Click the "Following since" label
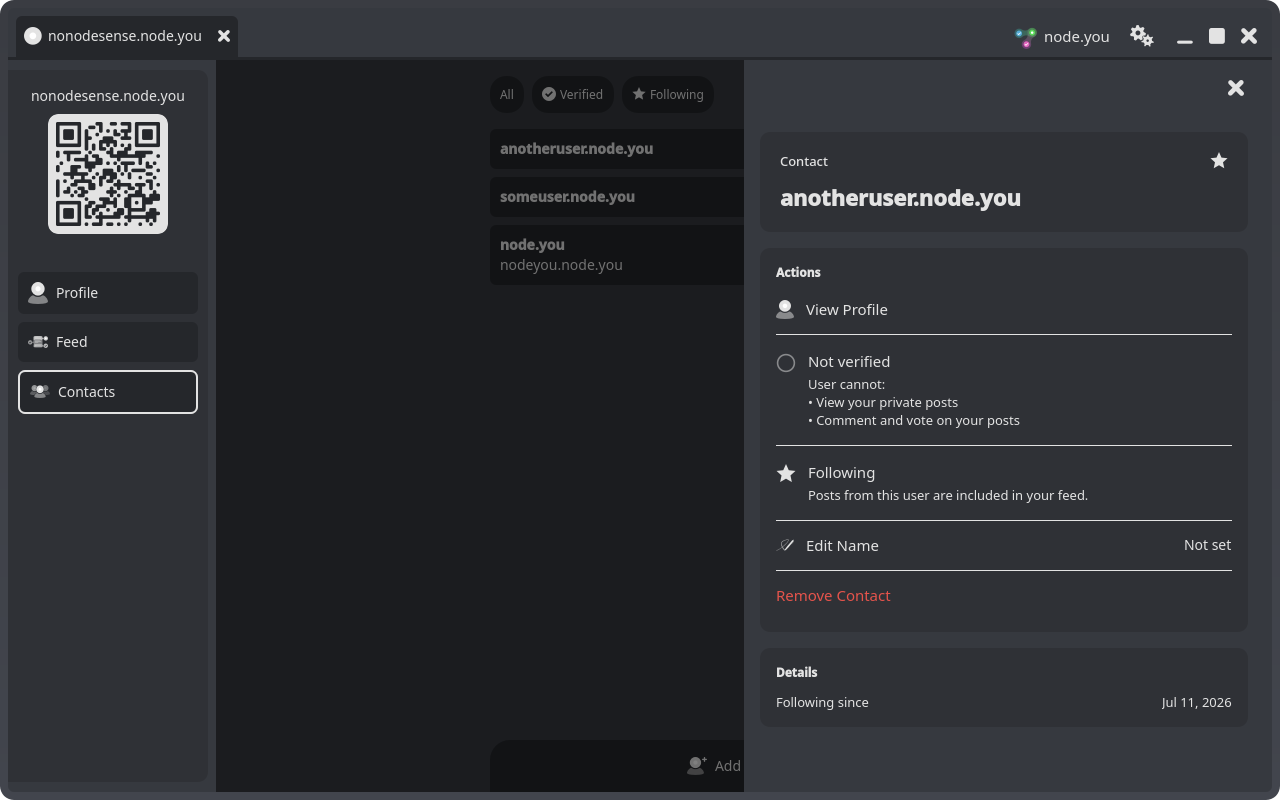Viewport: 1280px width, 800px height. [822, 703]
